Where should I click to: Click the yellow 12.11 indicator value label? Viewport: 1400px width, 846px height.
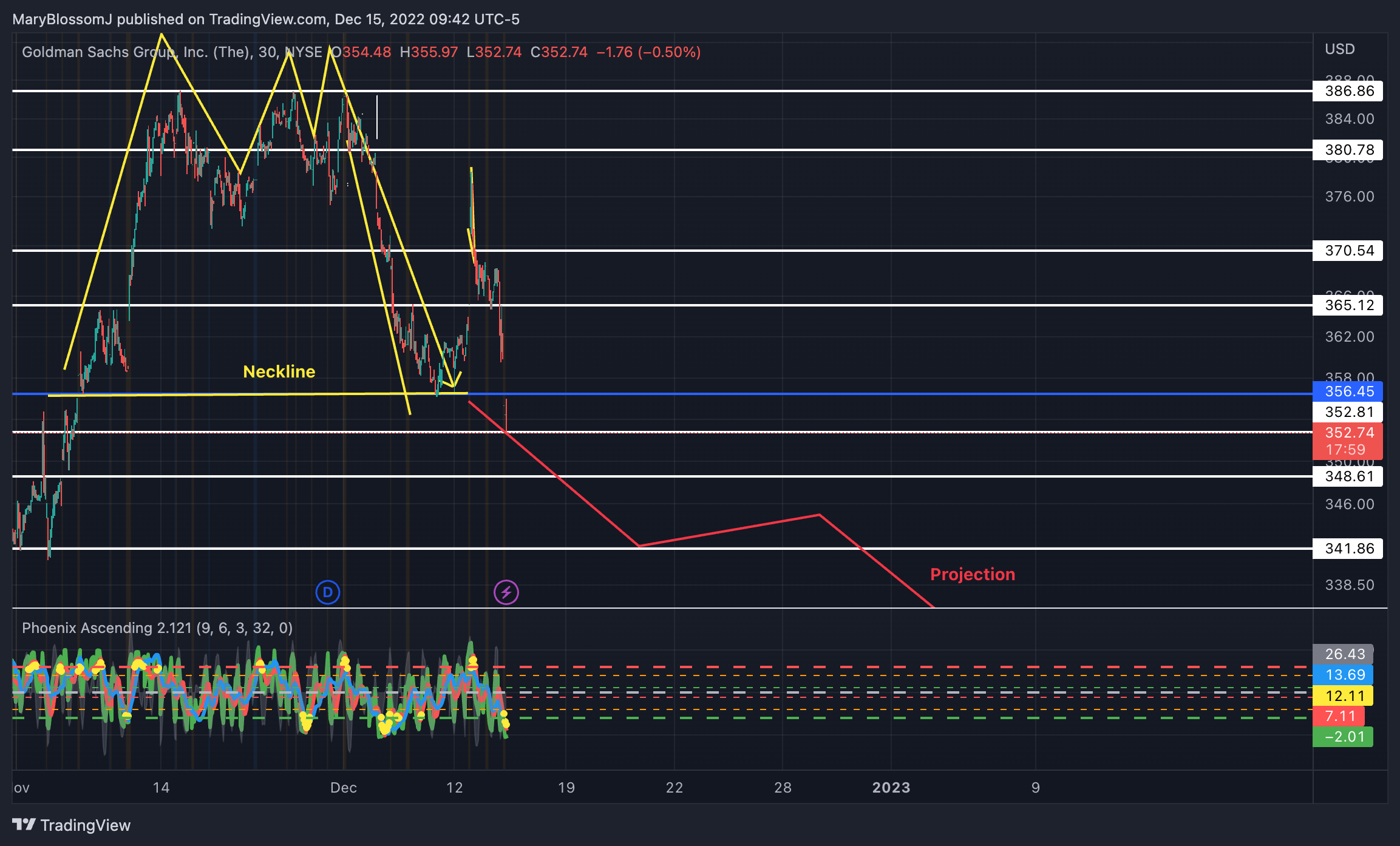point(1344,695)
